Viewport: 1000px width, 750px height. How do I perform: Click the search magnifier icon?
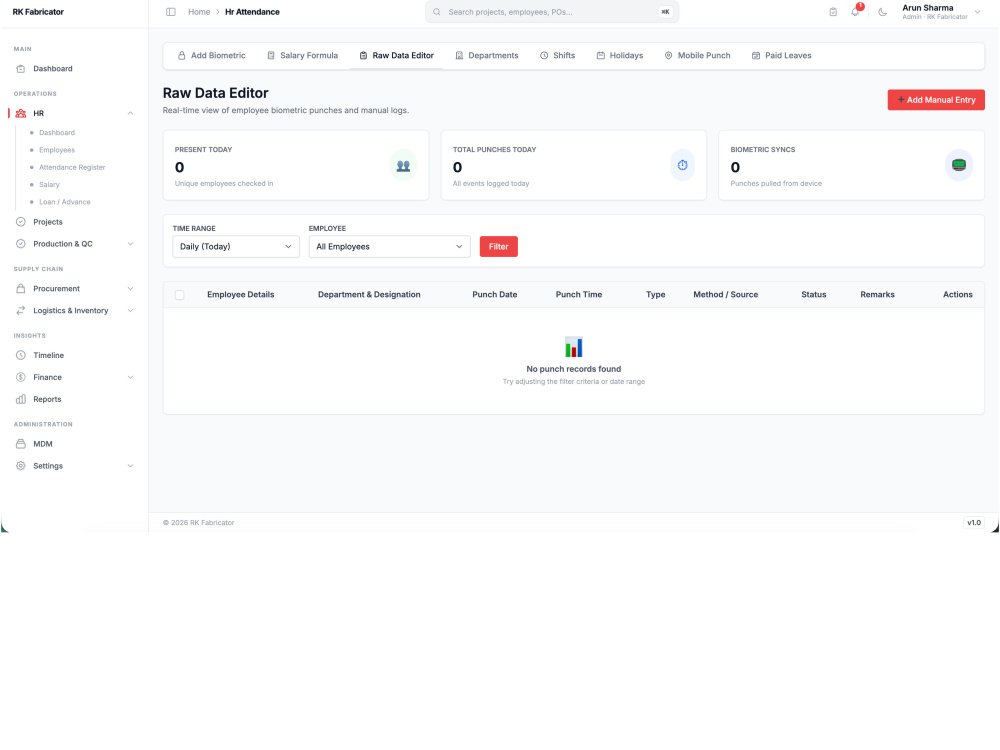(x=437, y=11)
